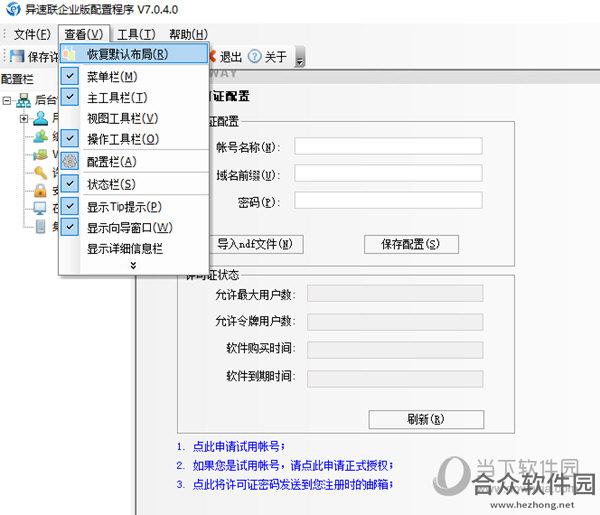
Task: Click the 软件购买时间 read-only field
Action: pos(395,350)
